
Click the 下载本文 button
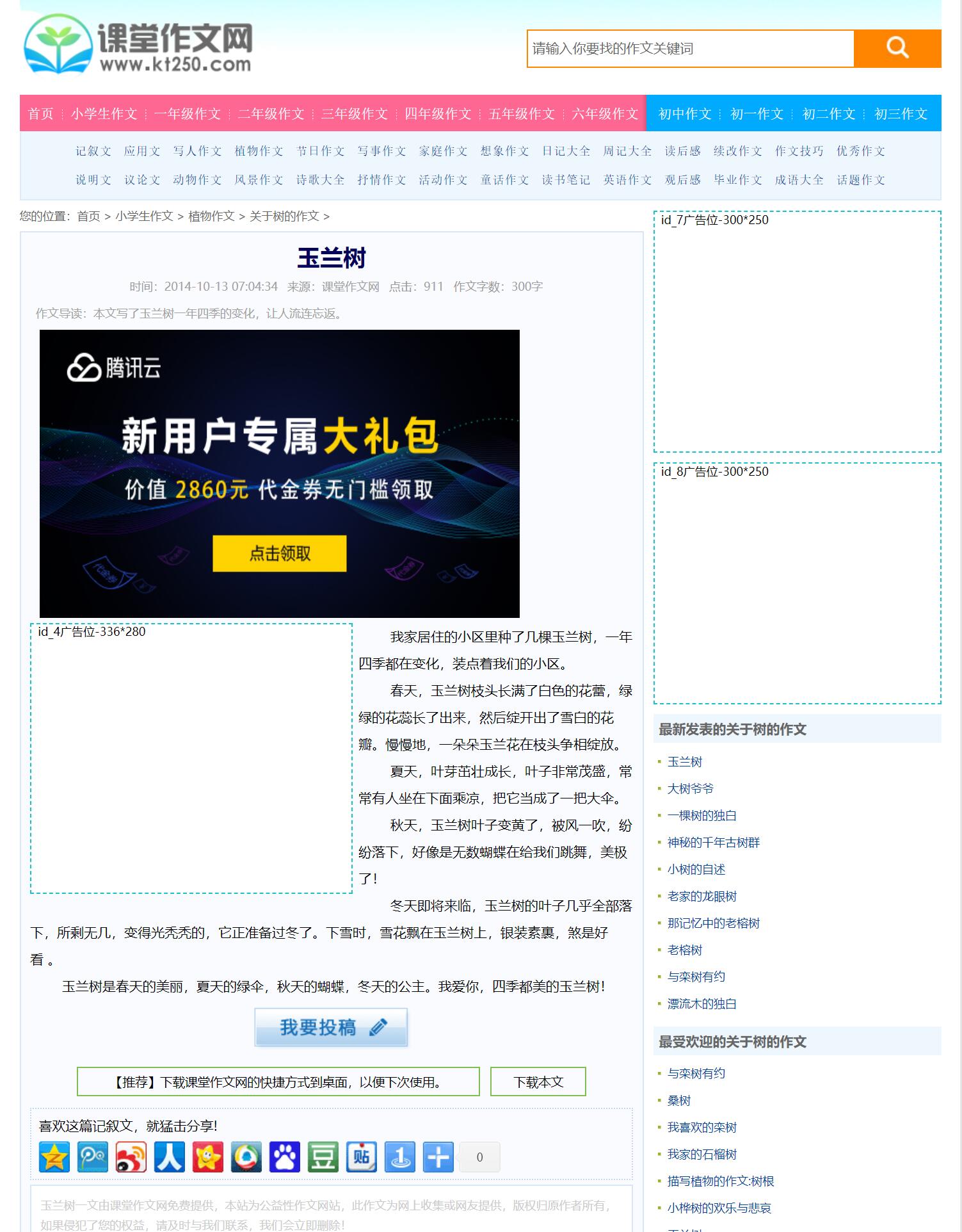click(538, 1082)
